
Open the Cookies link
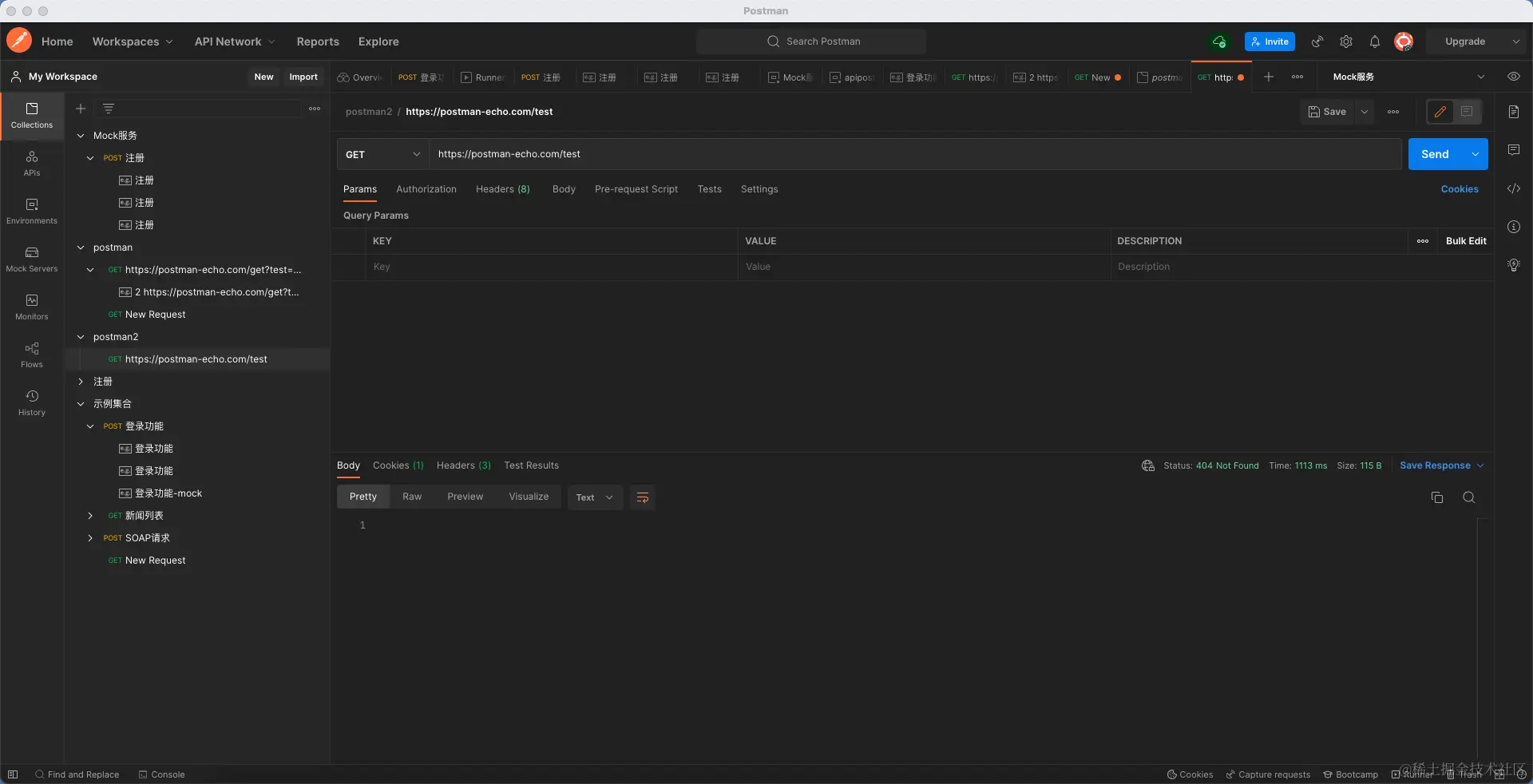click(x=1460, y=189)
